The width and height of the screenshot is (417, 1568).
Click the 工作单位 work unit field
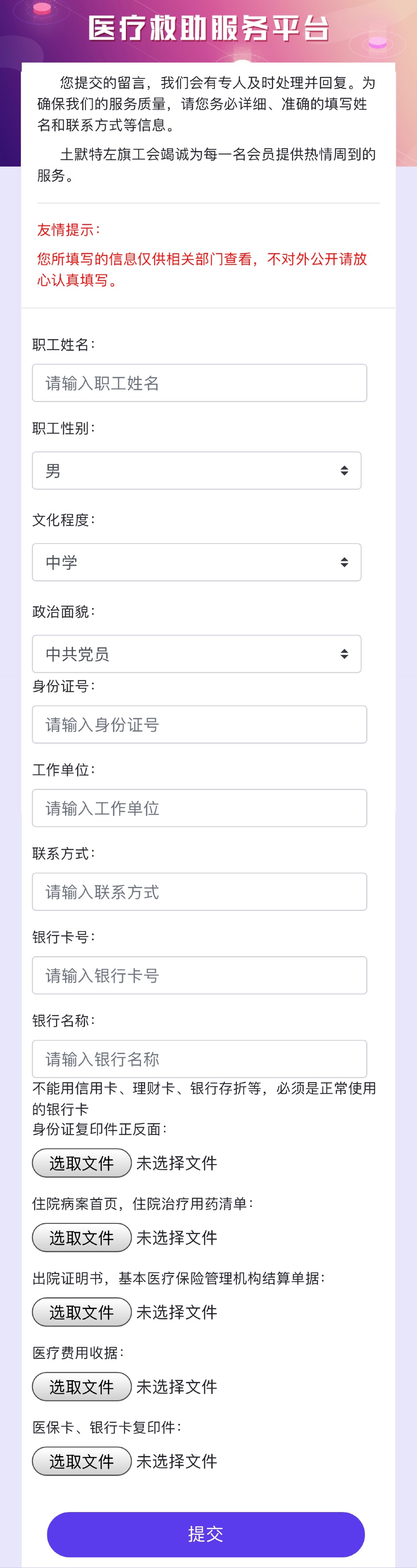(x=199, y=808)
